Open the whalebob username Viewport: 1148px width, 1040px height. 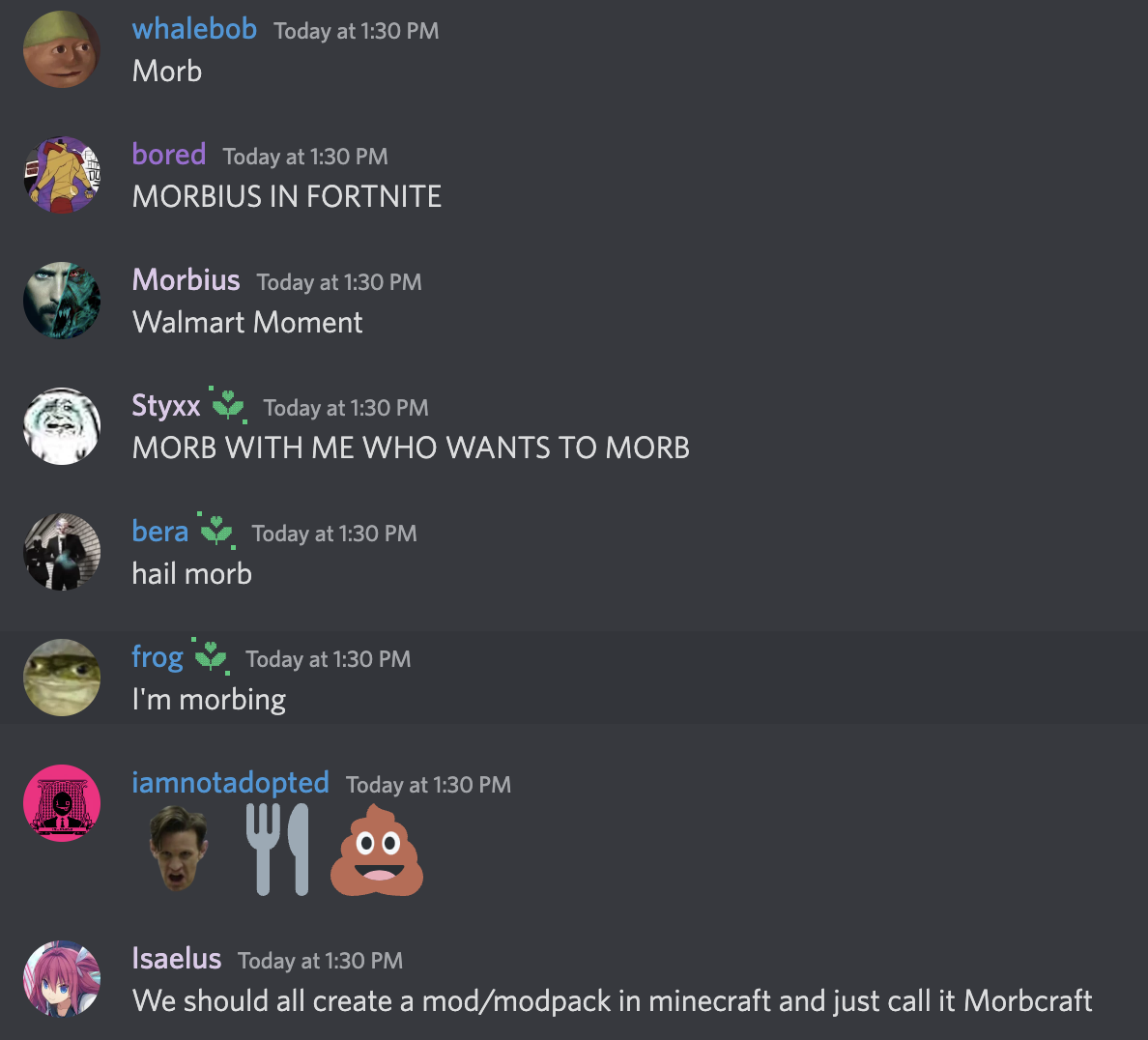click(194, 29)
